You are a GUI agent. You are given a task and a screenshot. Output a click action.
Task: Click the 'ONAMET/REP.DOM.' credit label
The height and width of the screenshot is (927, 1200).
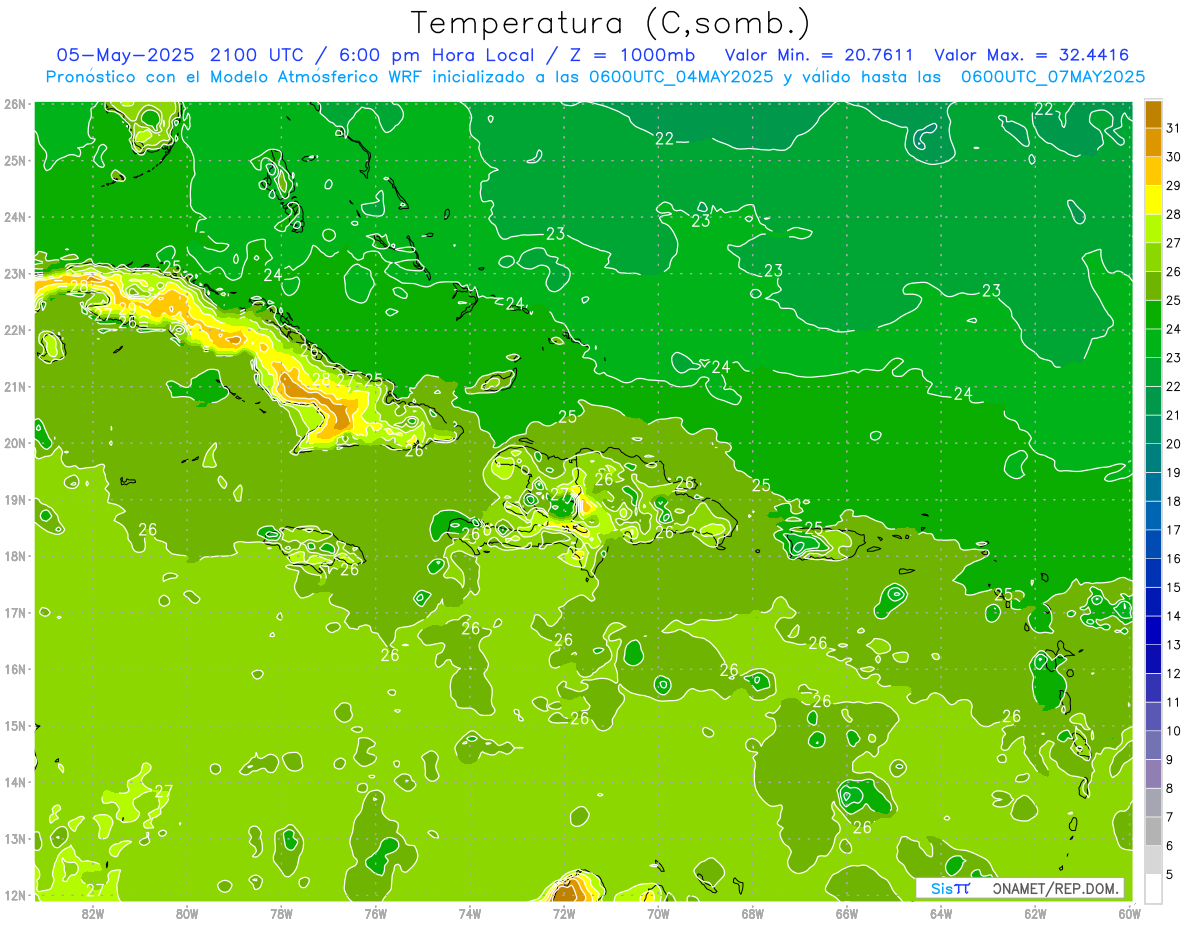[1054, 888]
